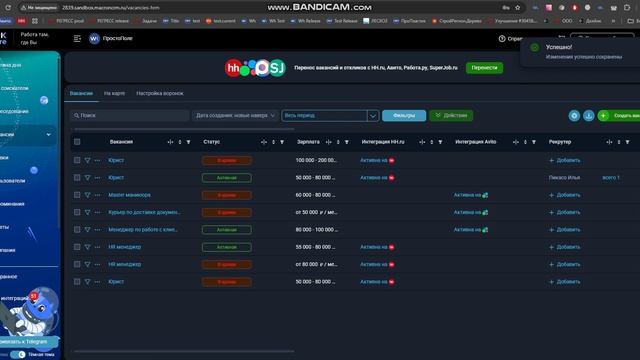Open the Настройка воронок tab

coord(160,93)
